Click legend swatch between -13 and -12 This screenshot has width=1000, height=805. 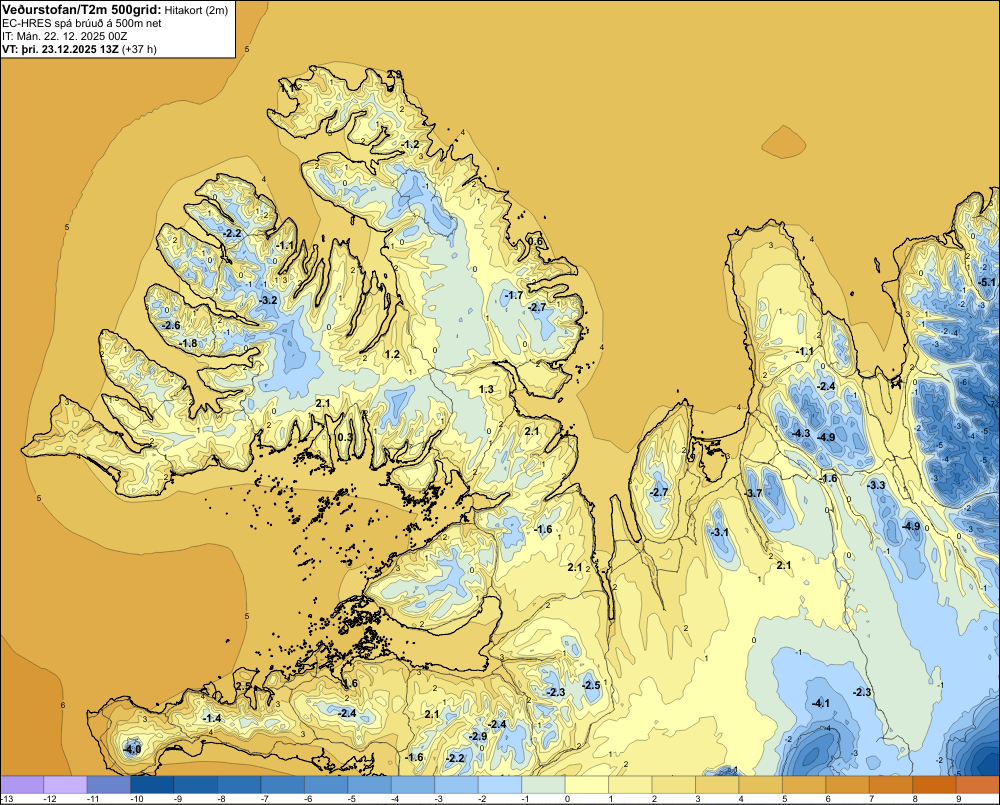point(22,784)
